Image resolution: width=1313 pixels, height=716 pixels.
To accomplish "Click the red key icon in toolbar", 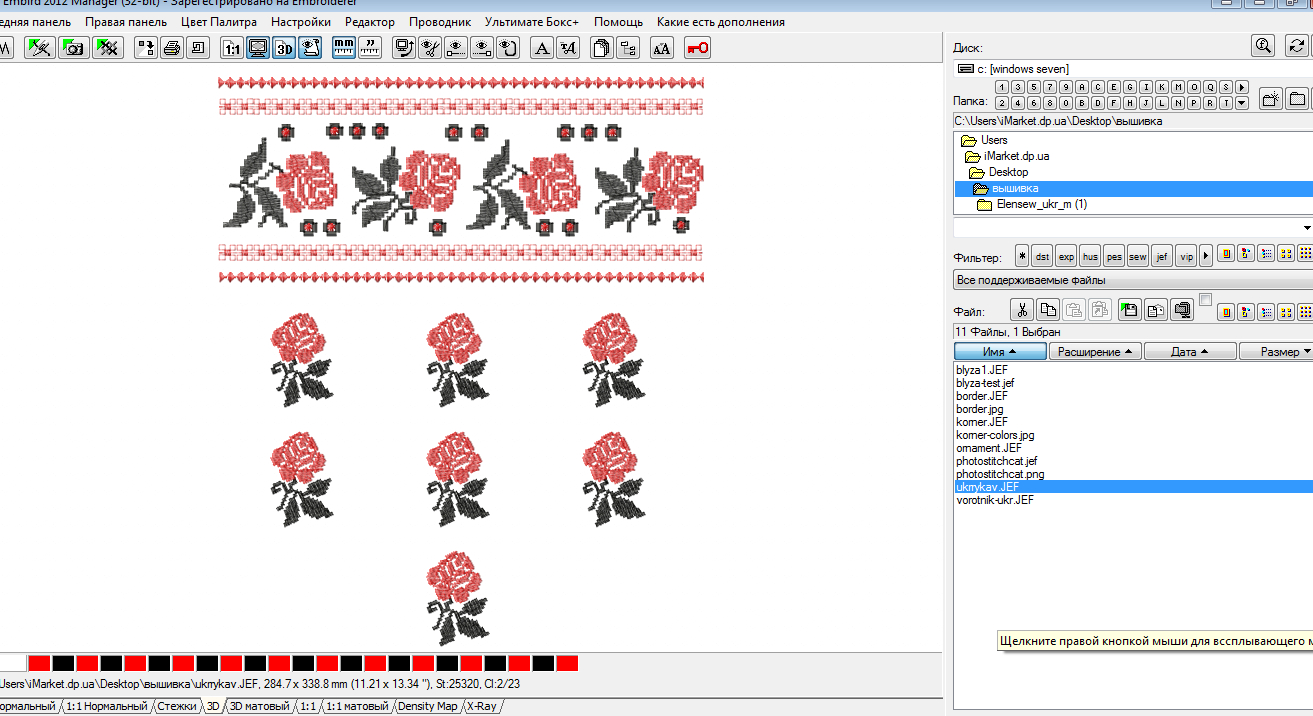I will pyautogui.click(x=697, y=47).
